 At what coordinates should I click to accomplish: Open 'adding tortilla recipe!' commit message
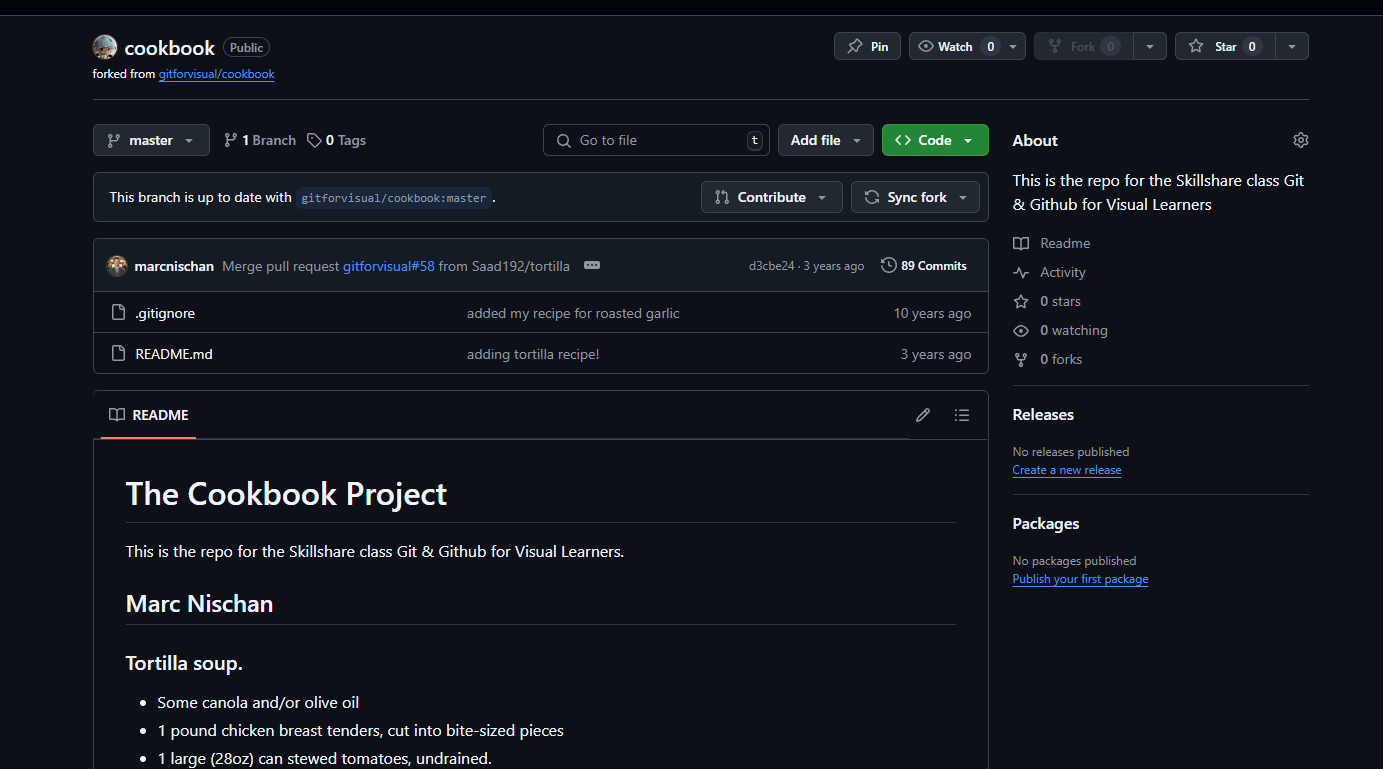pos(533,354)
